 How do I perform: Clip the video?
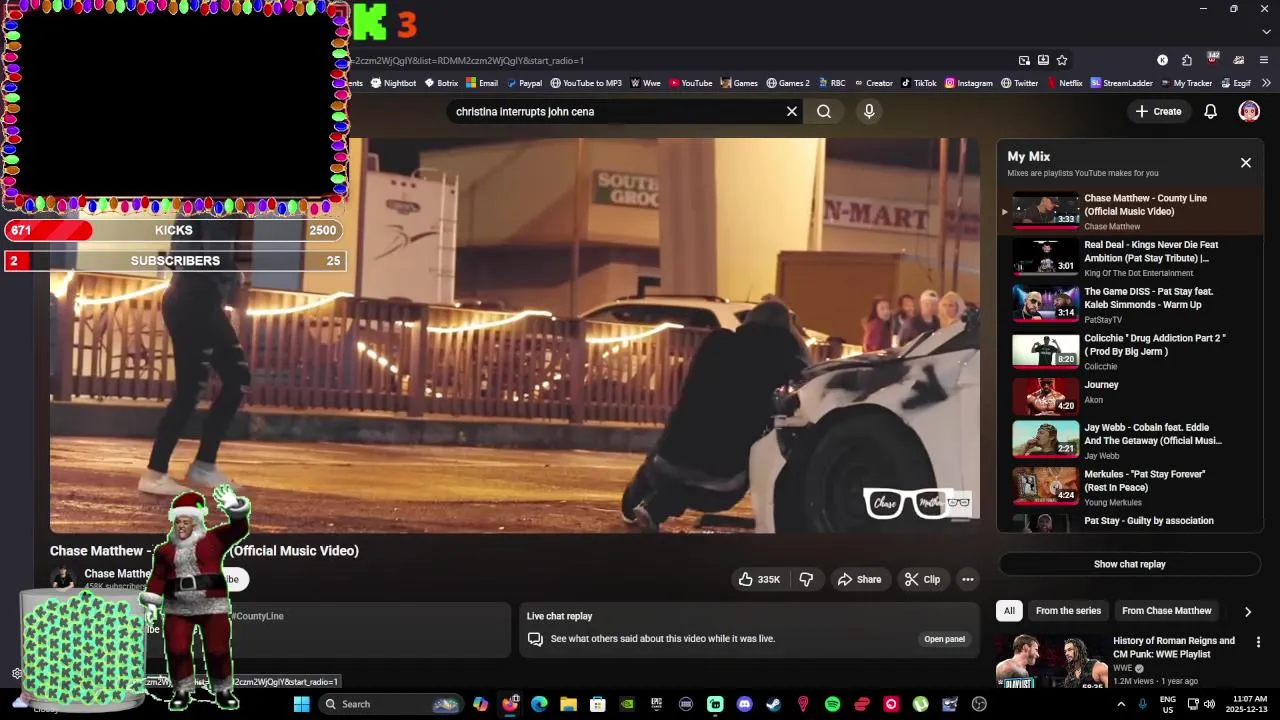coord(922,579)
